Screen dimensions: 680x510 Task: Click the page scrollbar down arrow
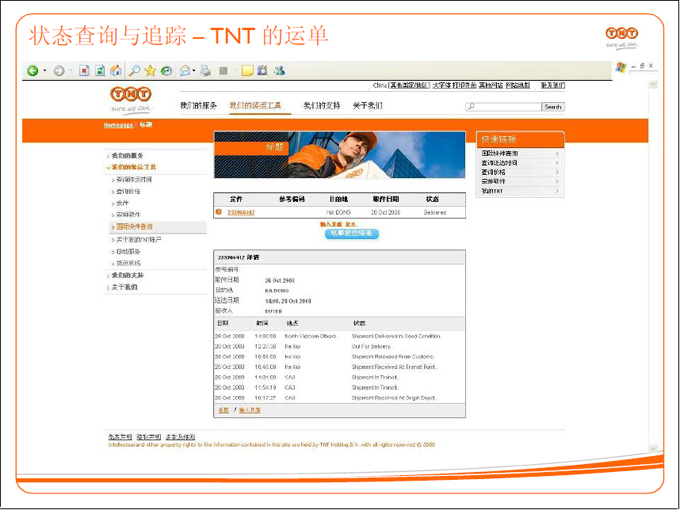[x=653, y=448]
